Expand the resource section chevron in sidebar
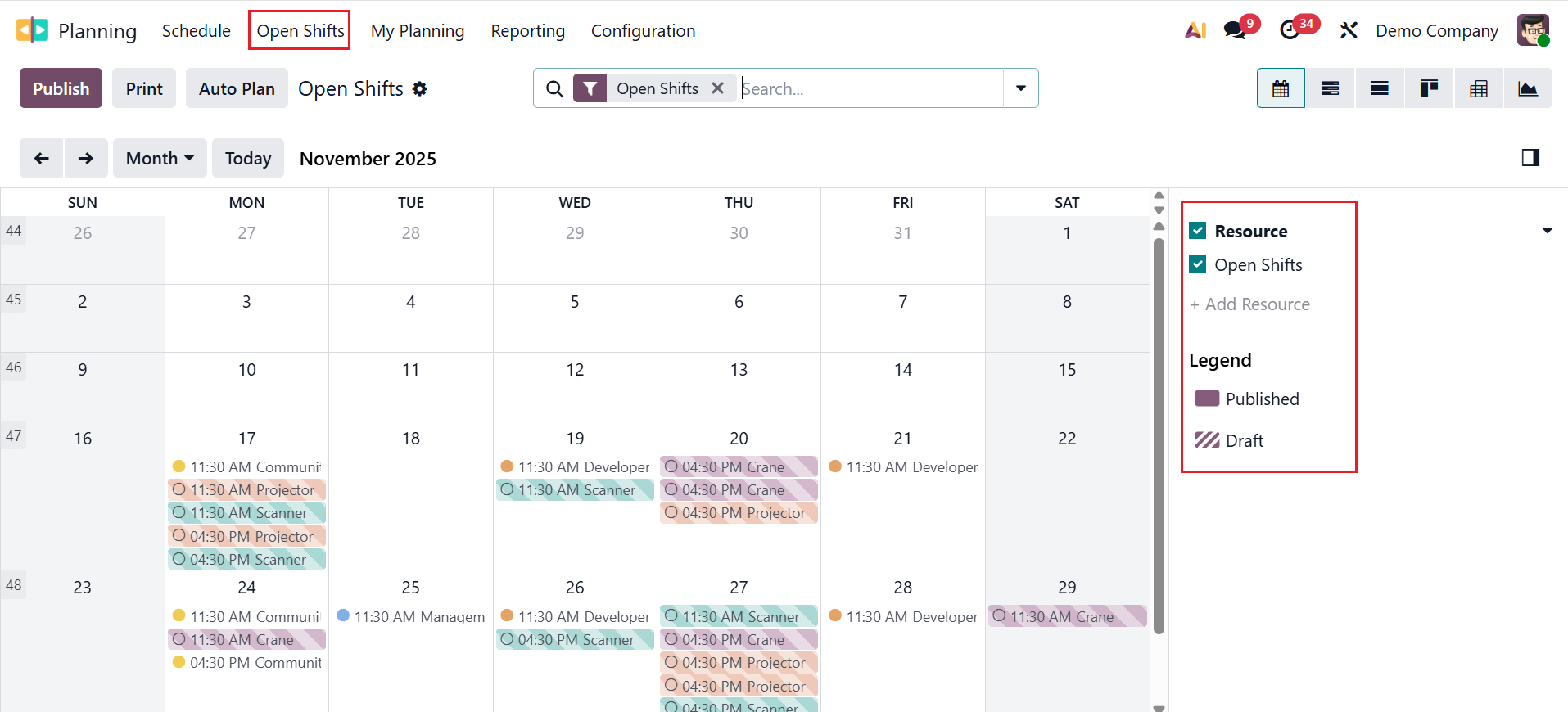 click(x=1547, y=231)
